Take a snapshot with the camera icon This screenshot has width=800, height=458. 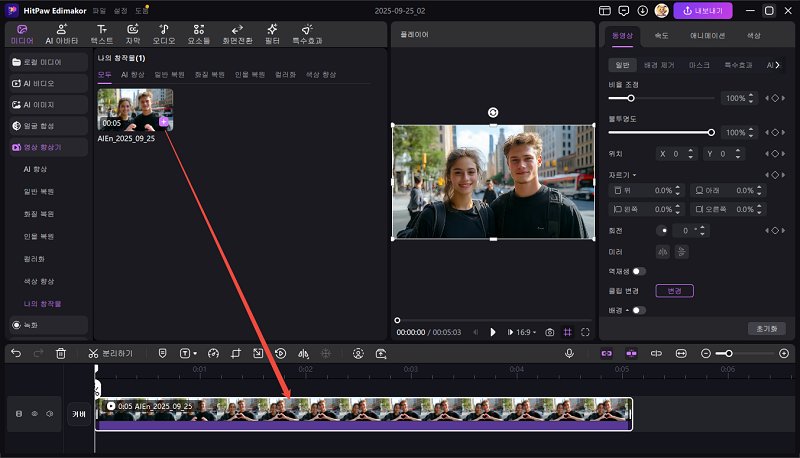click(x=549, y=332)
